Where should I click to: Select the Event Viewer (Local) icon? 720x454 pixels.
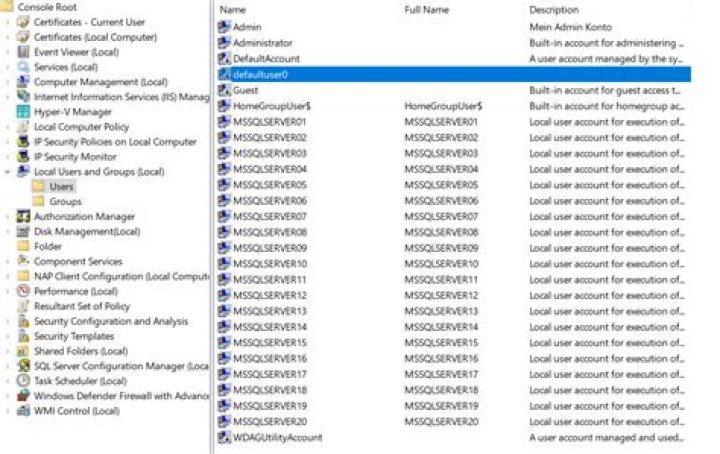click(x=23, y=52)
